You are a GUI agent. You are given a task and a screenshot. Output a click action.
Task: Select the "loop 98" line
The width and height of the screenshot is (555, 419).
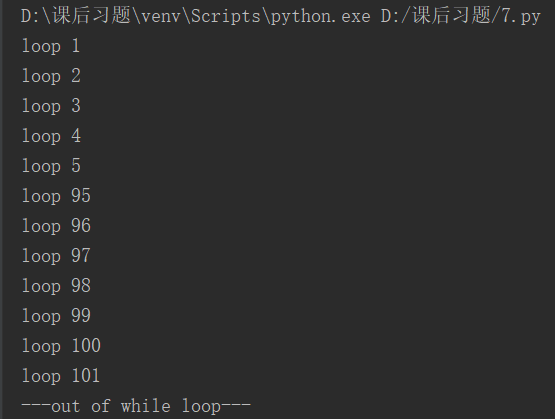pyautogui.click(x=56, y=286)
